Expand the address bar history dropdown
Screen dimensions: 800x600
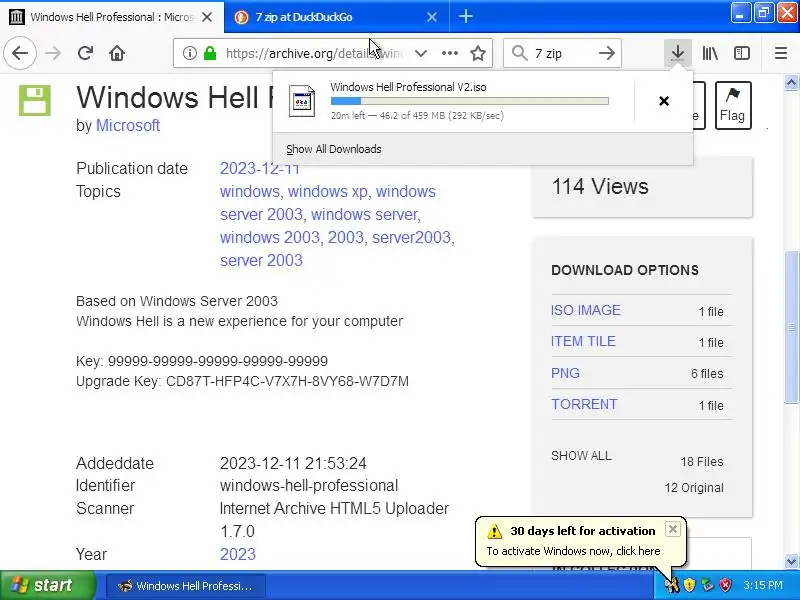coord(420,53)
